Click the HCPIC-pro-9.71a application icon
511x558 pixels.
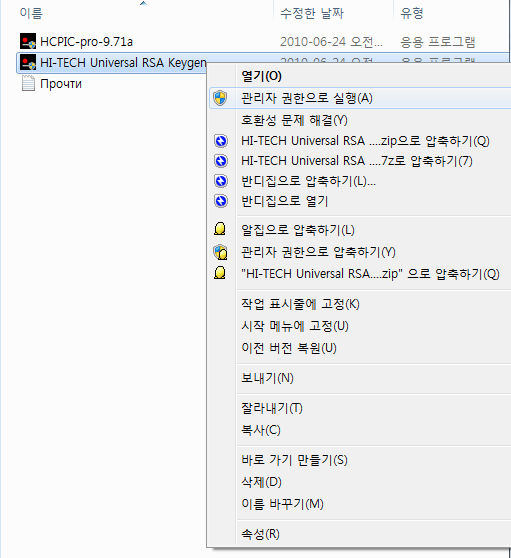pyautogui.click(x=28, y=41)
